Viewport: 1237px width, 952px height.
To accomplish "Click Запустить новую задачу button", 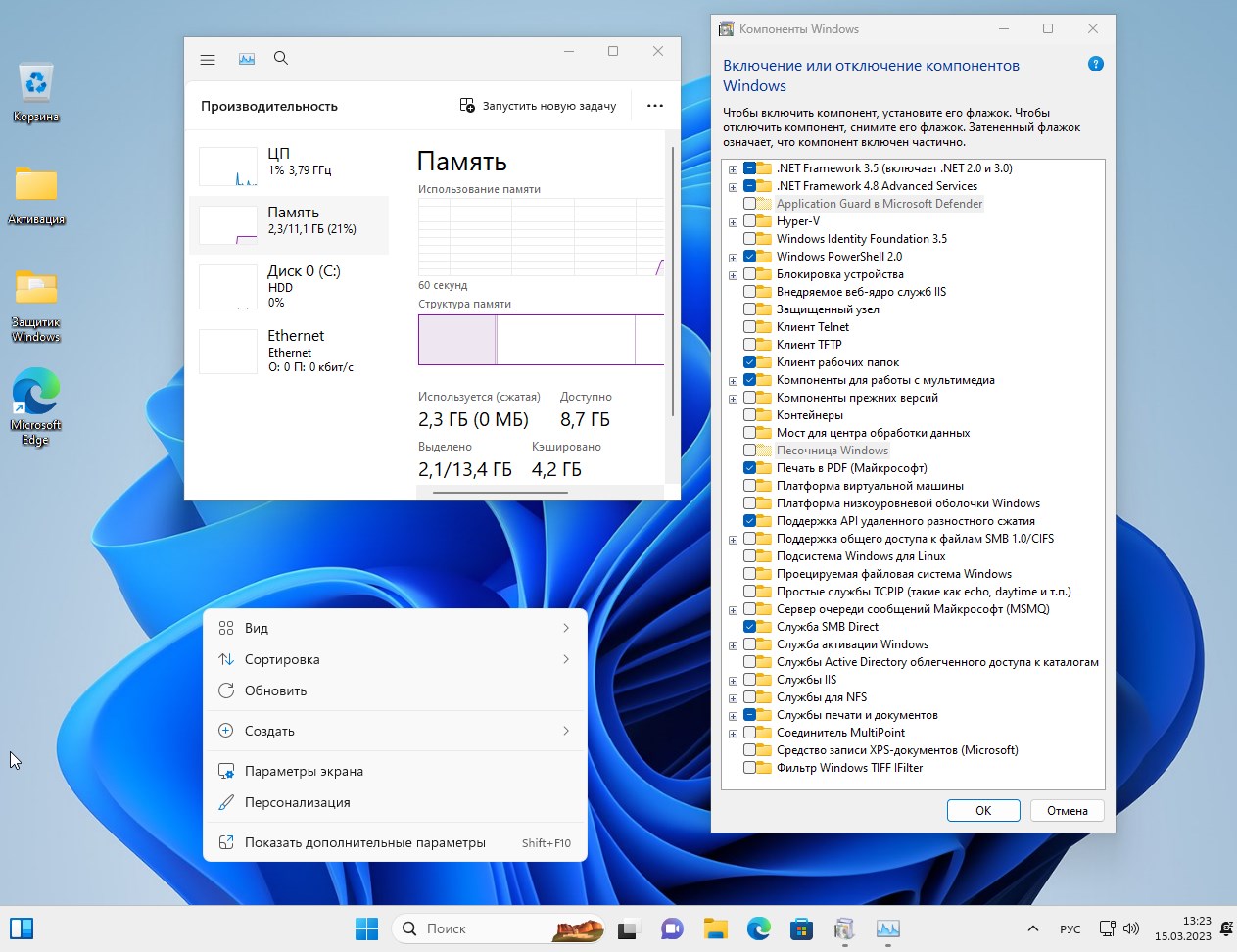I will (x=539, y=106).
